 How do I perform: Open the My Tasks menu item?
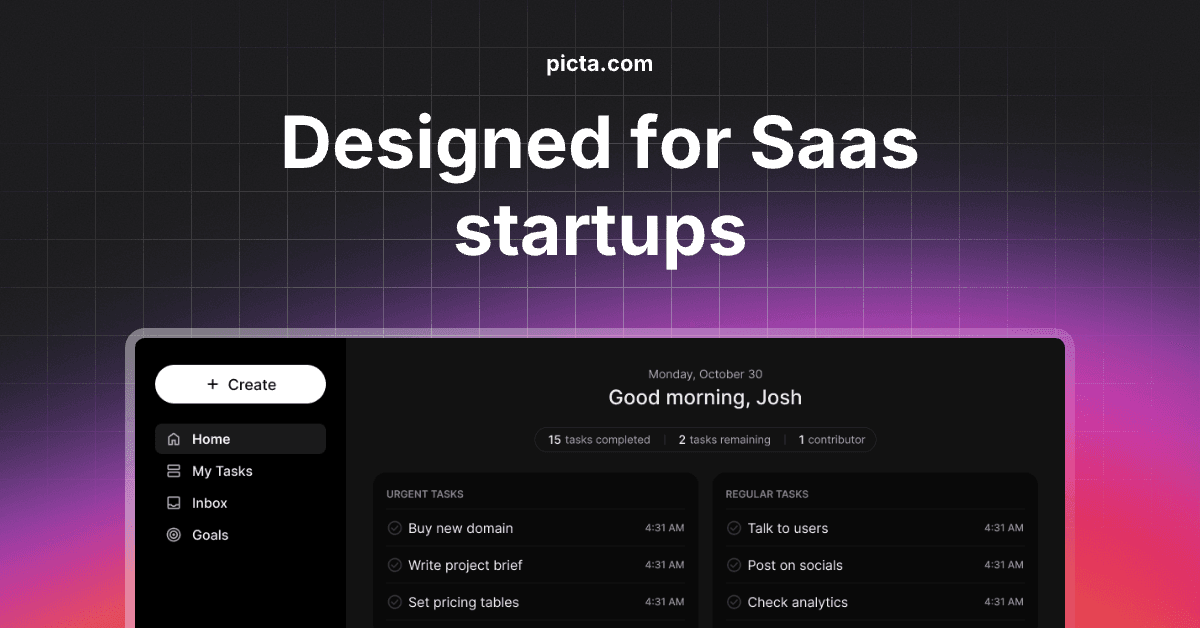click(222, 471)
